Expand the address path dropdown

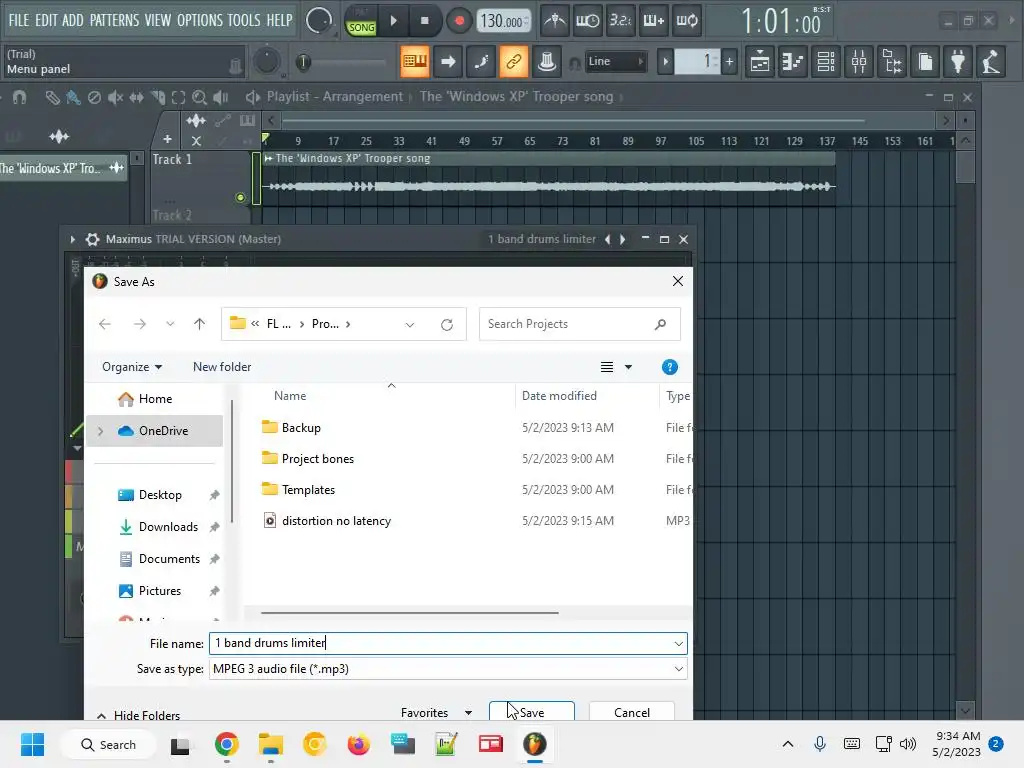click(x=409, y=325)
